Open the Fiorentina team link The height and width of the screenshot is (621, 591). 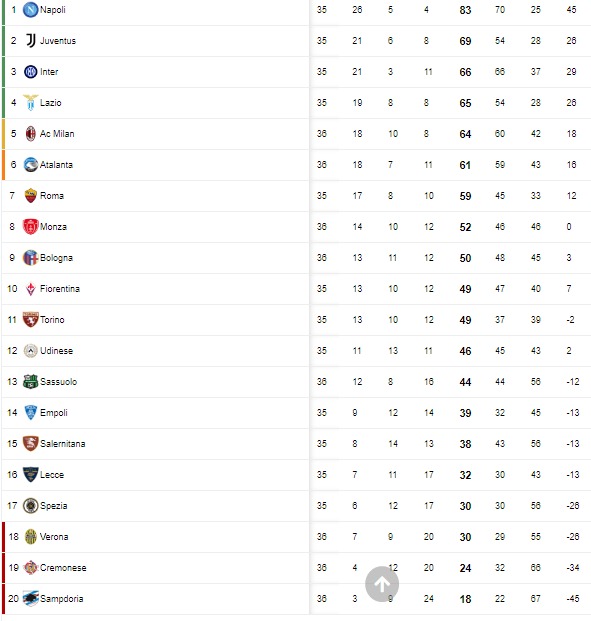point(60,289)
